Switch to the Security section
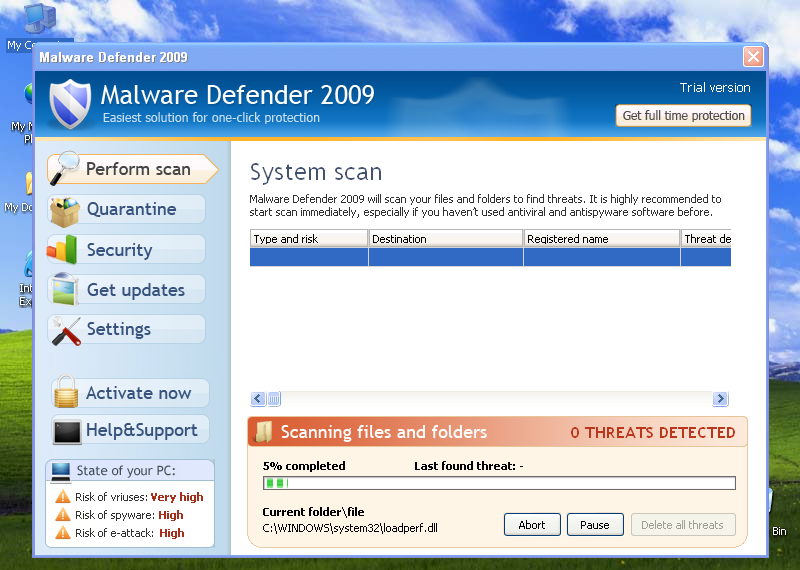 (127, 250)
